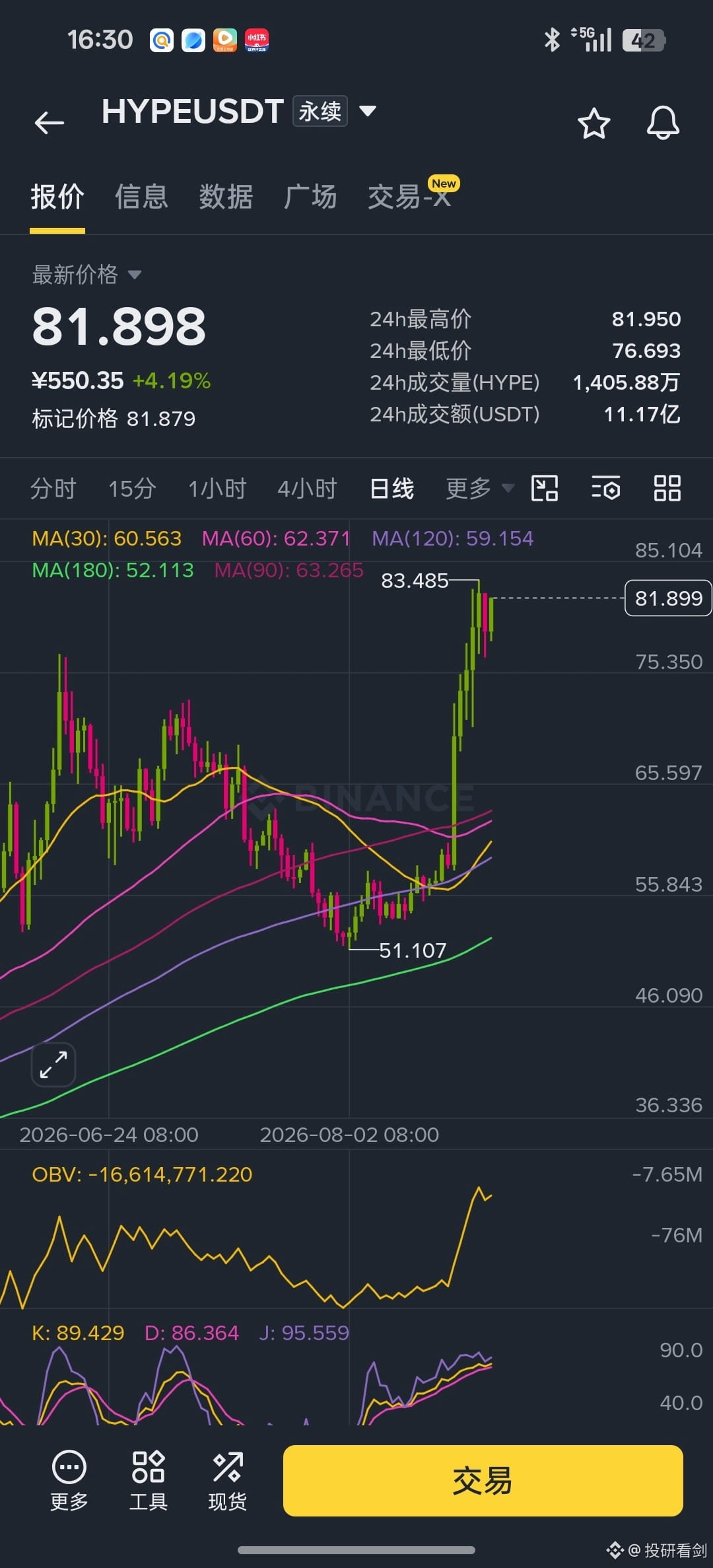Tap the 81.899 current price label
This screenshot has height=1568, width=713.
click(668, 598)
